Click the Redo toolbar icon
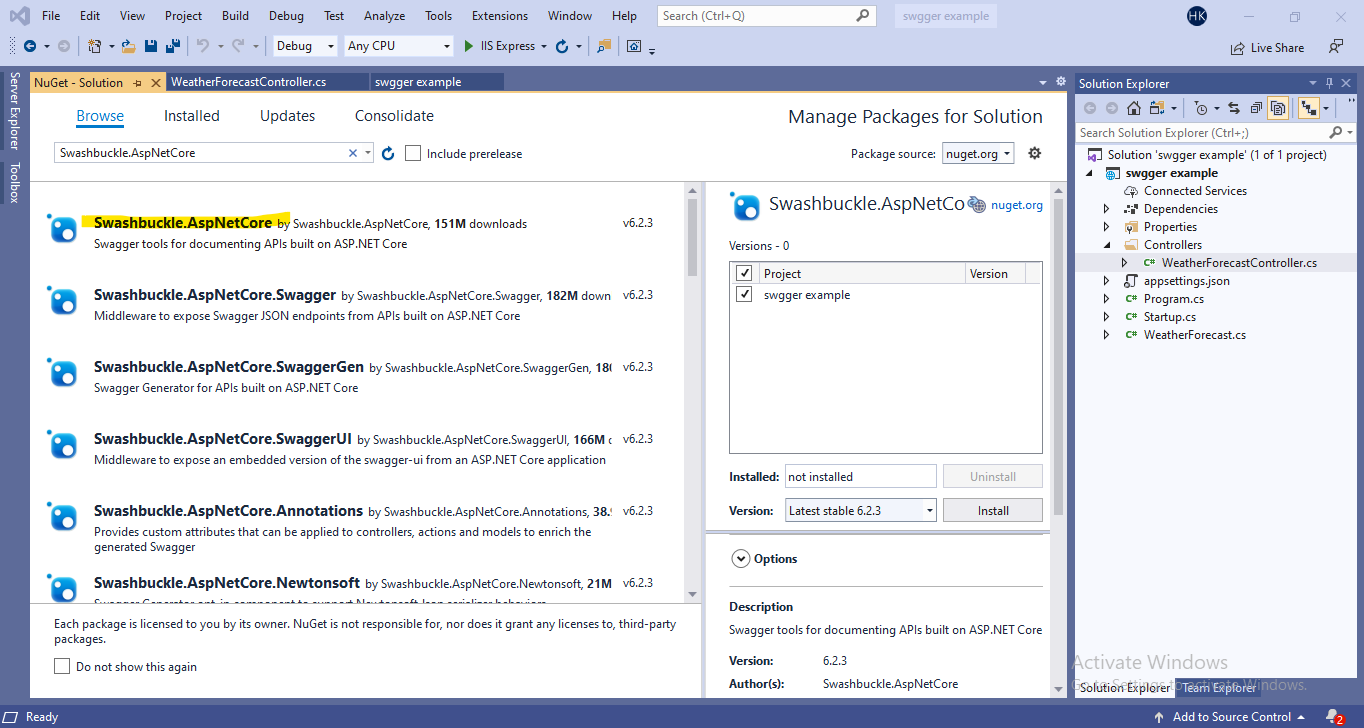This screenshot has height=728, width=1364. pyautogui.click(x=238, y=46)
